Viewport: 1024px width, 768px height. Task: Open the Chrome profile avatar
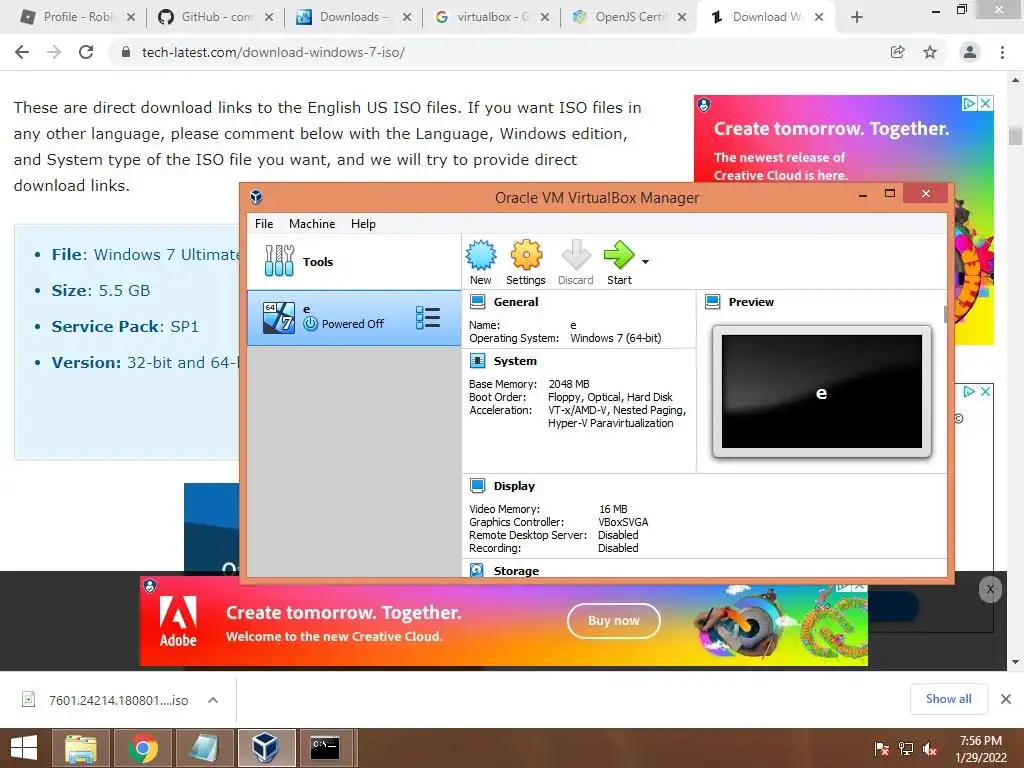(970, 52)
